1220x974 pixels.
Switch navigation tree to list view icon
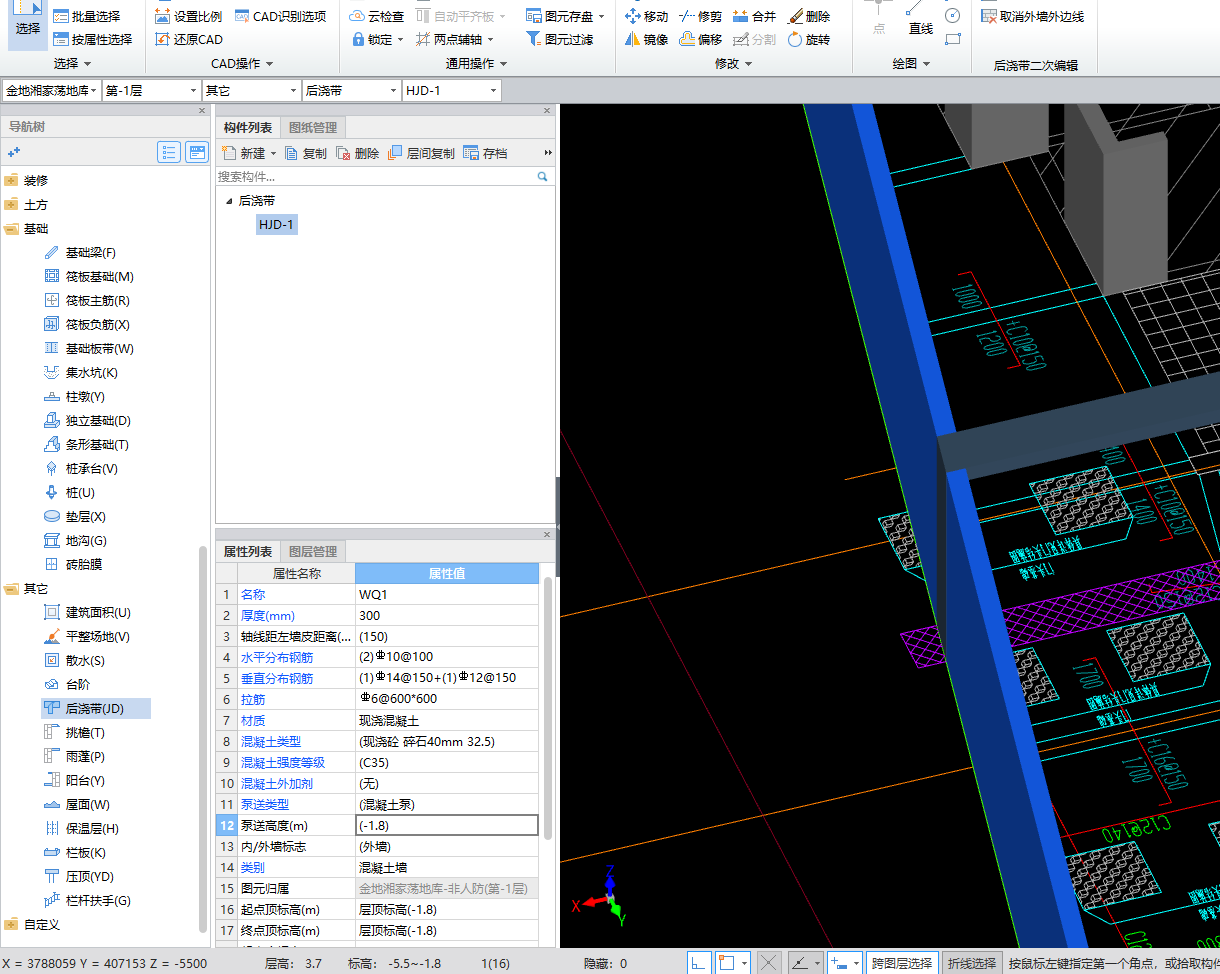(169, 152)
